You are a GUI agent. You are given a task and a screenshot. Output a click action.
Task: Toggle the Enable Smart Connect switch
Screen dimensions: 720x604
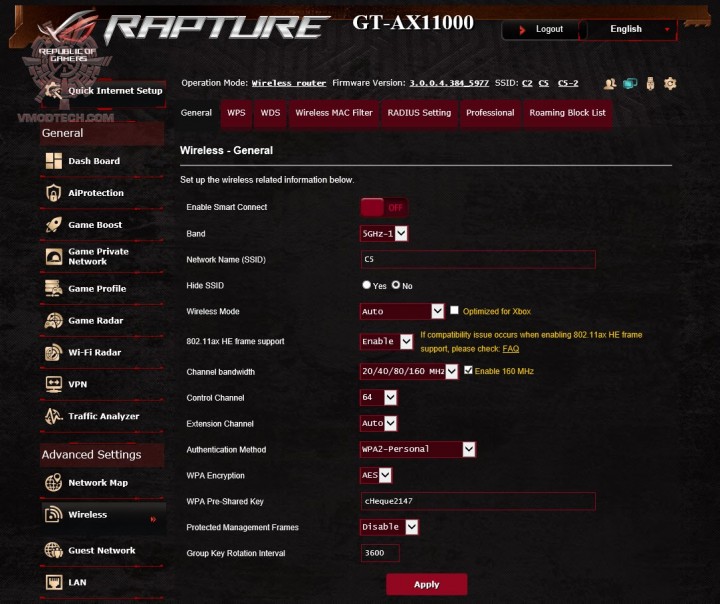click(384, 208)
